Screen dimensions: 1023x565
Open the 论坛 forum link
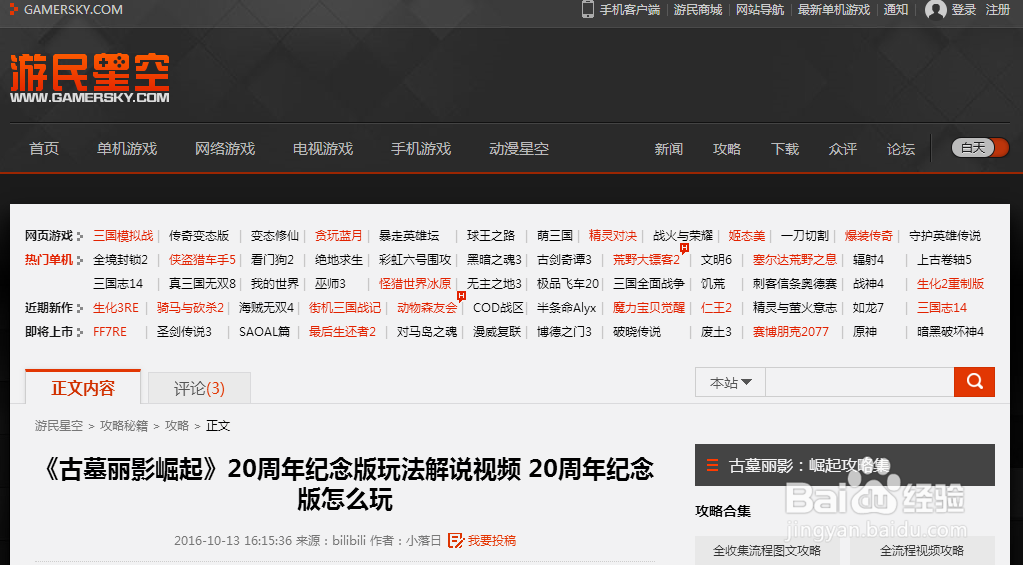tap(901, 149)
